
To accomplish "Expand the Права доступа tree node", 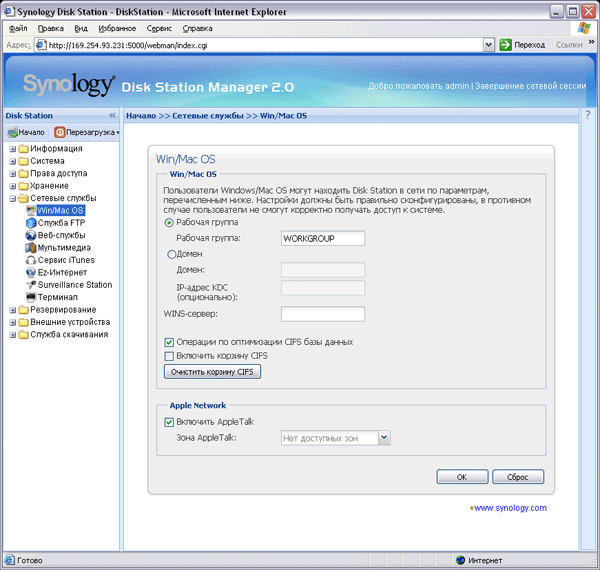I will click(13, 174).
